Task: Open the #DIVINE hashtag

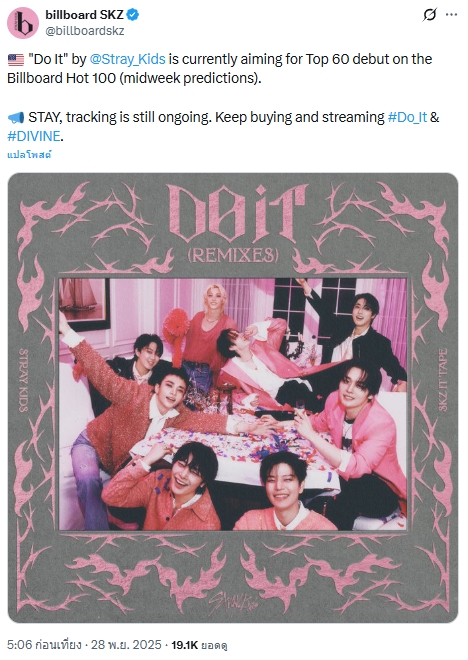Action: pyautogui.click(x=34, y=136)
